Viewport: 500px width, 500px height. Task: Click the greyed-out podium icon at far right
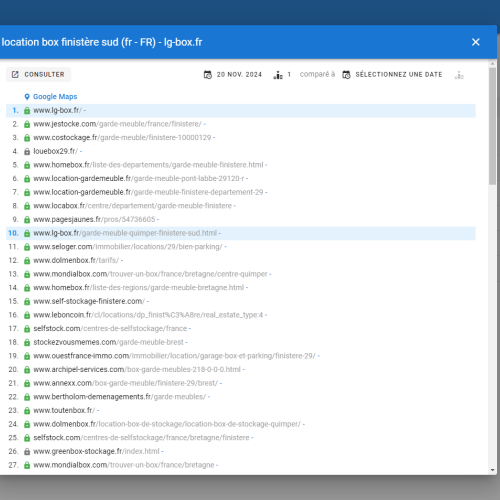[459, 75]
